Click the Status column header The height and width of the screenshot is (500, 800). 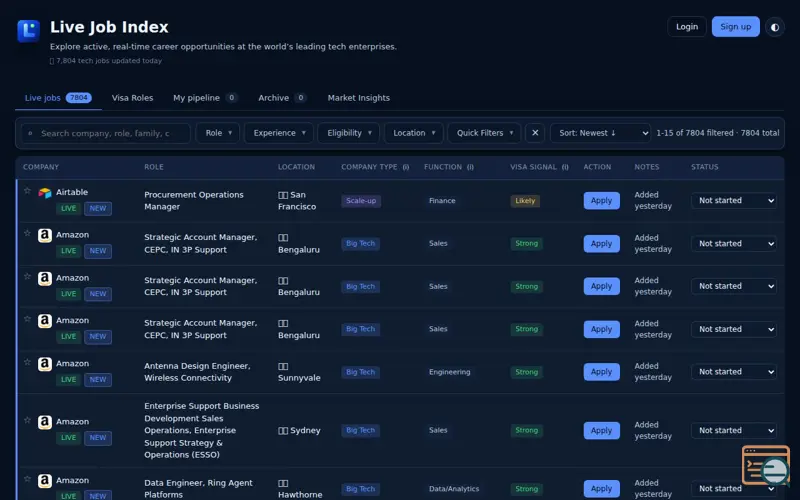click(705, 167)
